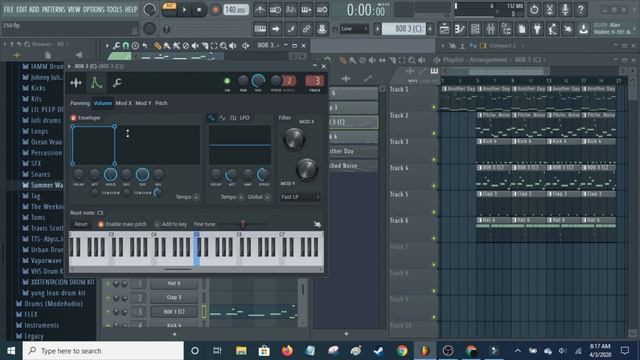Select the Panning envelope tab

pyautogui.click(x=80, y=103)
